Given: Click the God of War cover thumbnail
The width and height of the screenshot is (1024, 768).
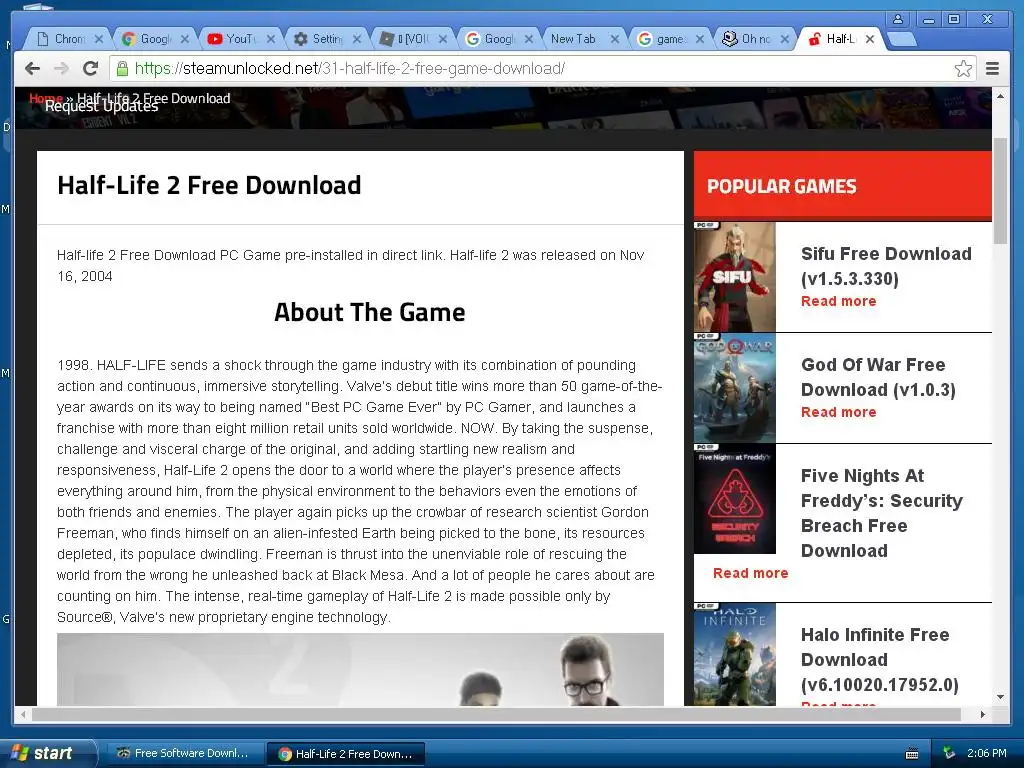Looking at the screenshot, I should tap(735, 388).
